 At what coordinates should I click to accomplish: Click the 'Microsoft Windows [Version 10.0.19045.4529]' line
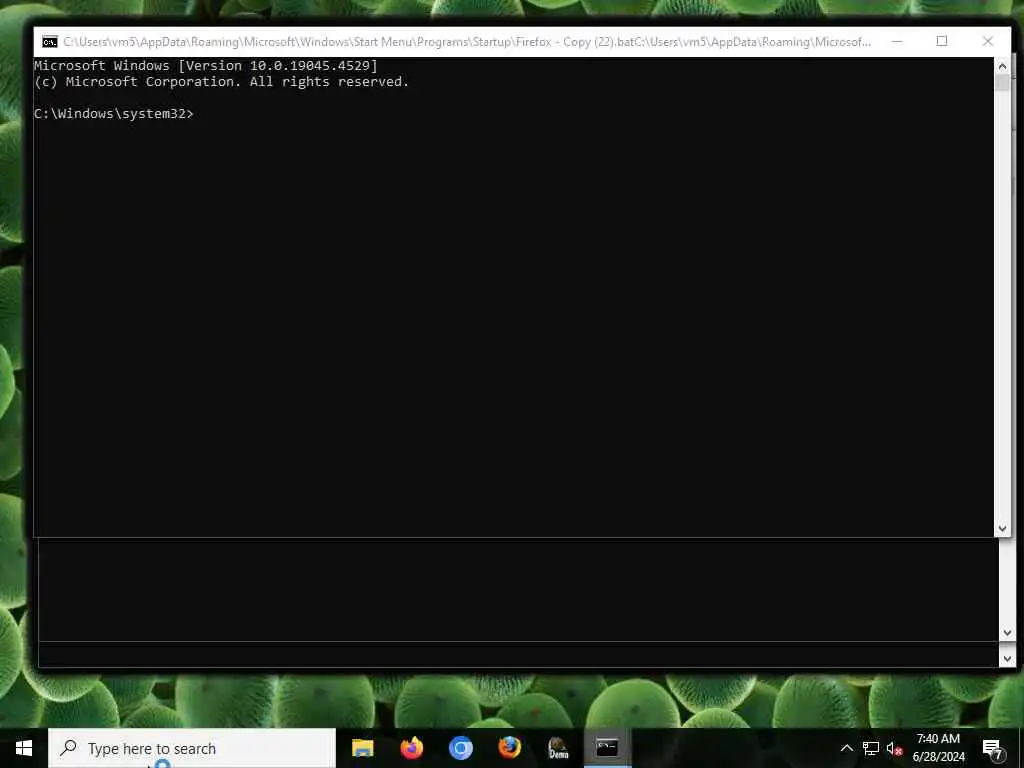coord(206,65)
